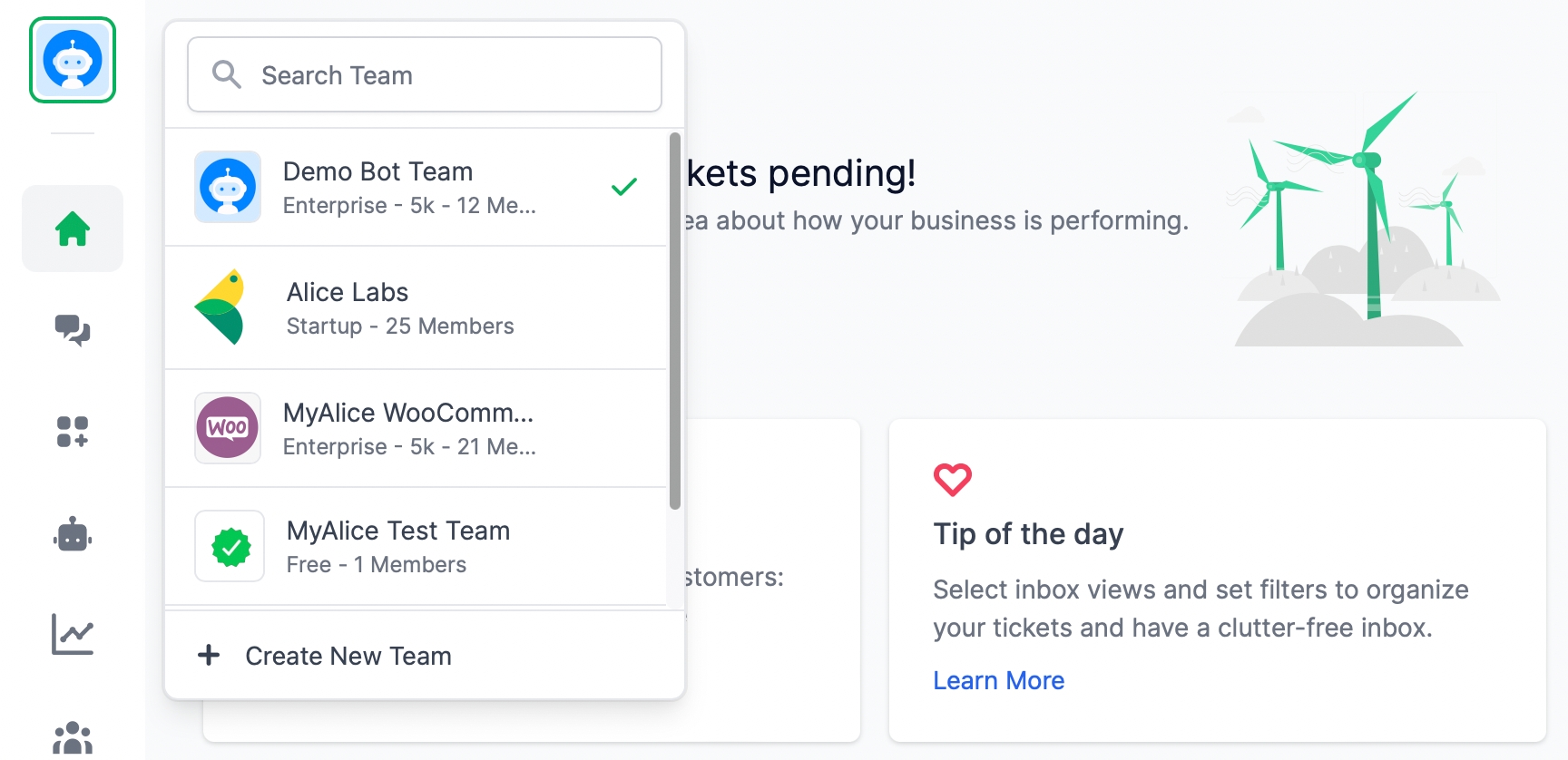Screen dimensions: 1568x760
Task: Open the Learn More tip link
Action: pos(998,680)
